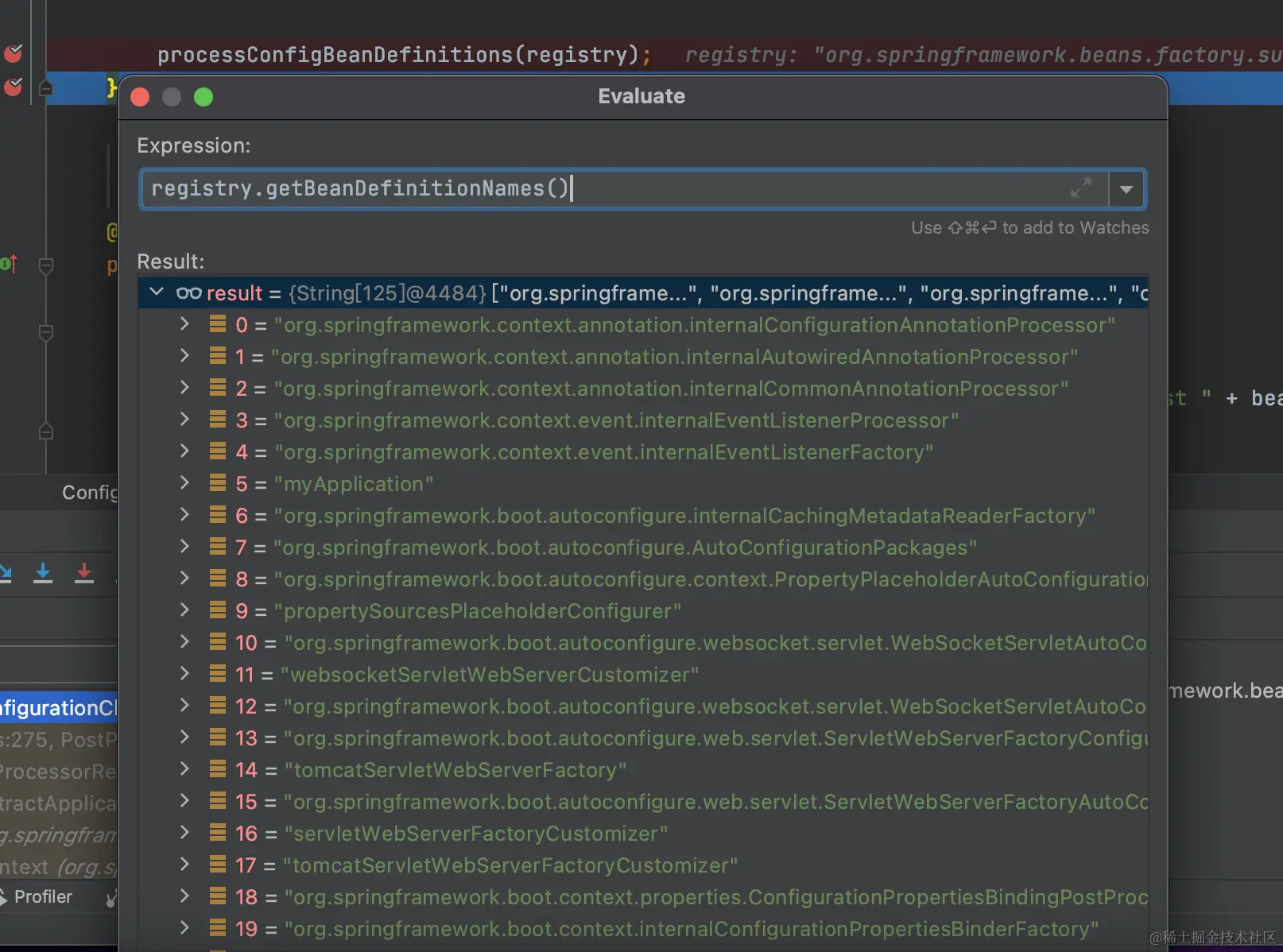
Task: Open the Profiler tab in debug window
Action: click(43, 896)
